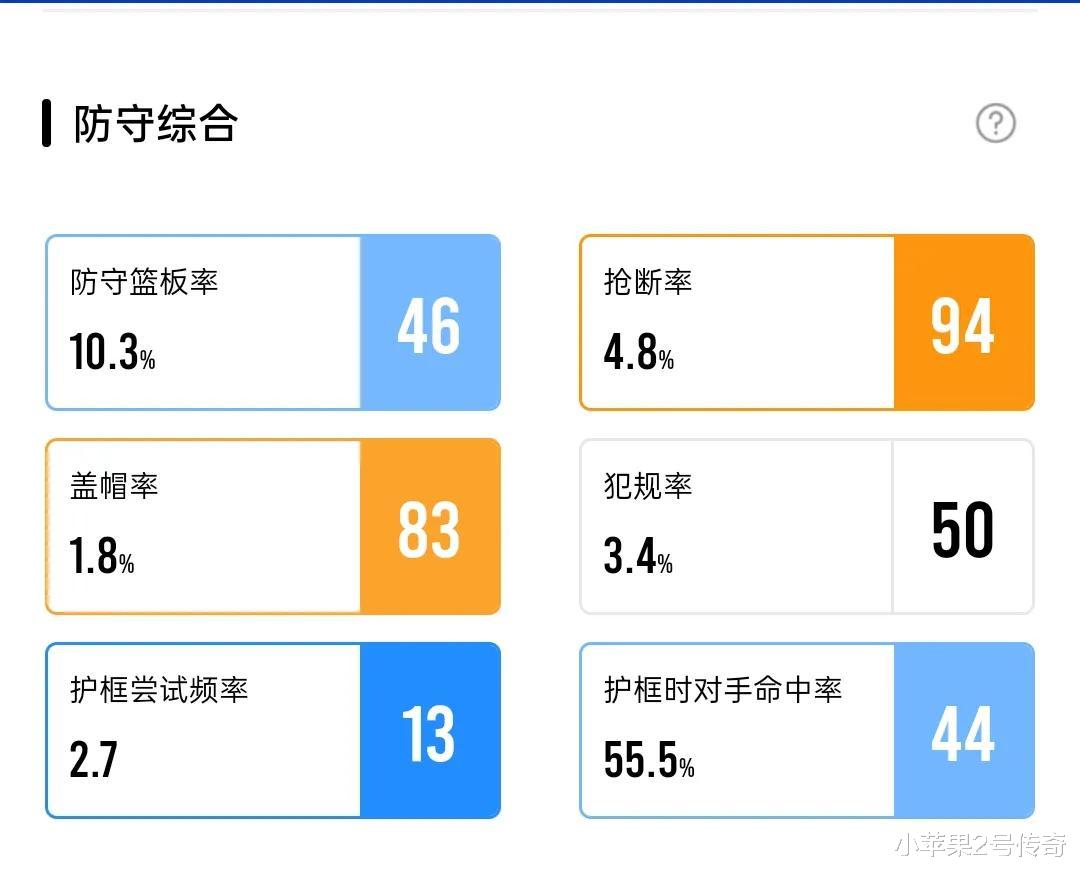Click the 防守综合 section heading

[155, 125]
